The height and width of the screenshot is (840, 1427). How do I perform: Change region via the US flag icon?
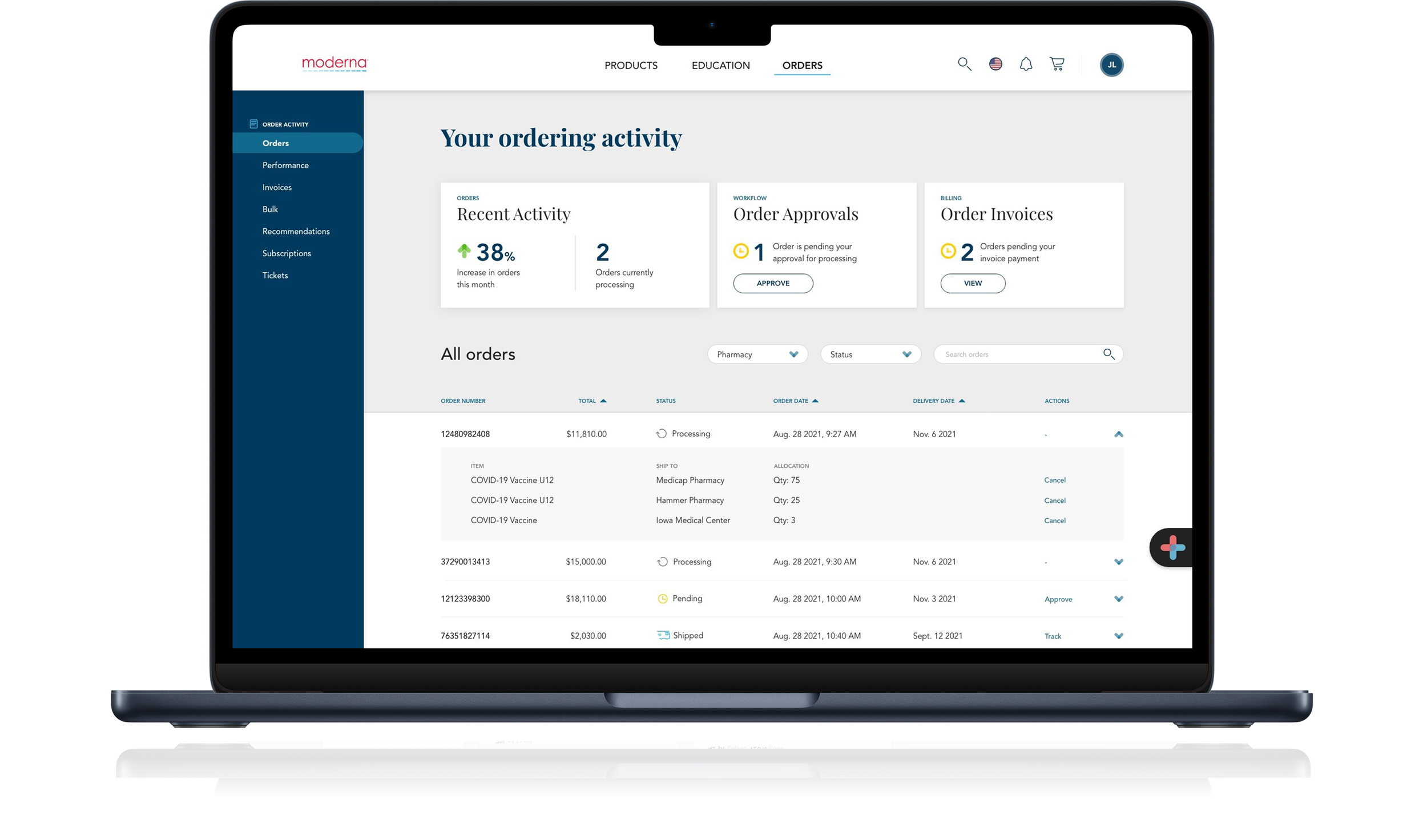click(995, 64)
